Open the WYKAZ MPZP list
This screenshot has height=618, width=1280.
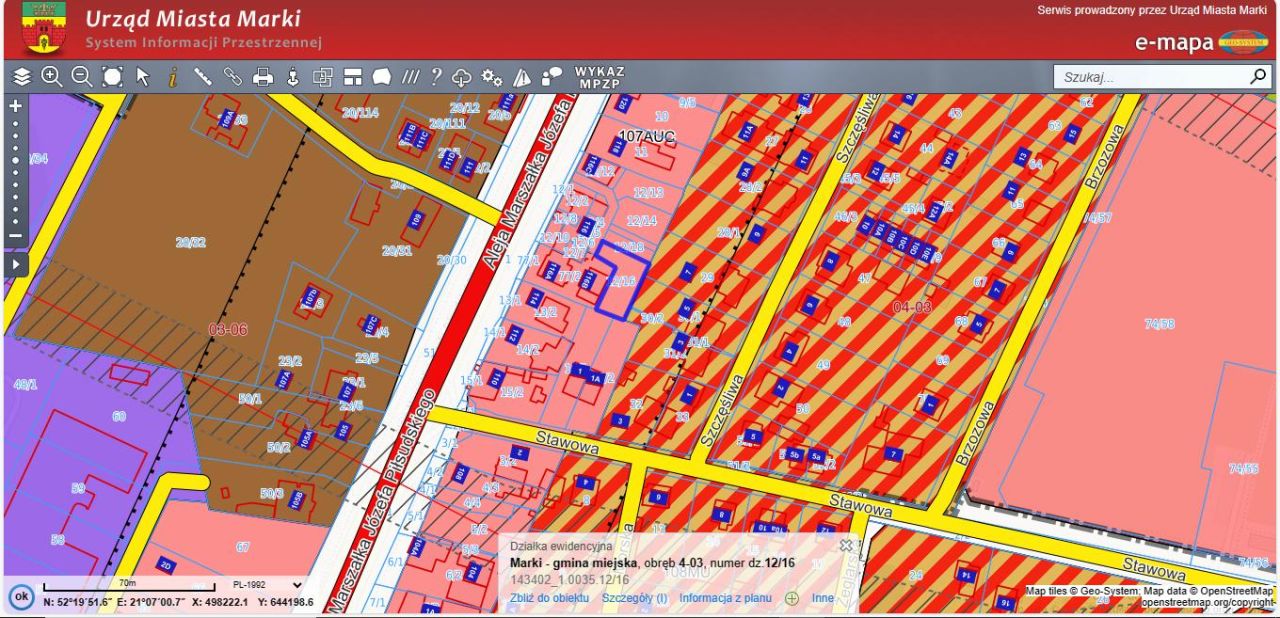pyautogui.click(x=599, y=77)
